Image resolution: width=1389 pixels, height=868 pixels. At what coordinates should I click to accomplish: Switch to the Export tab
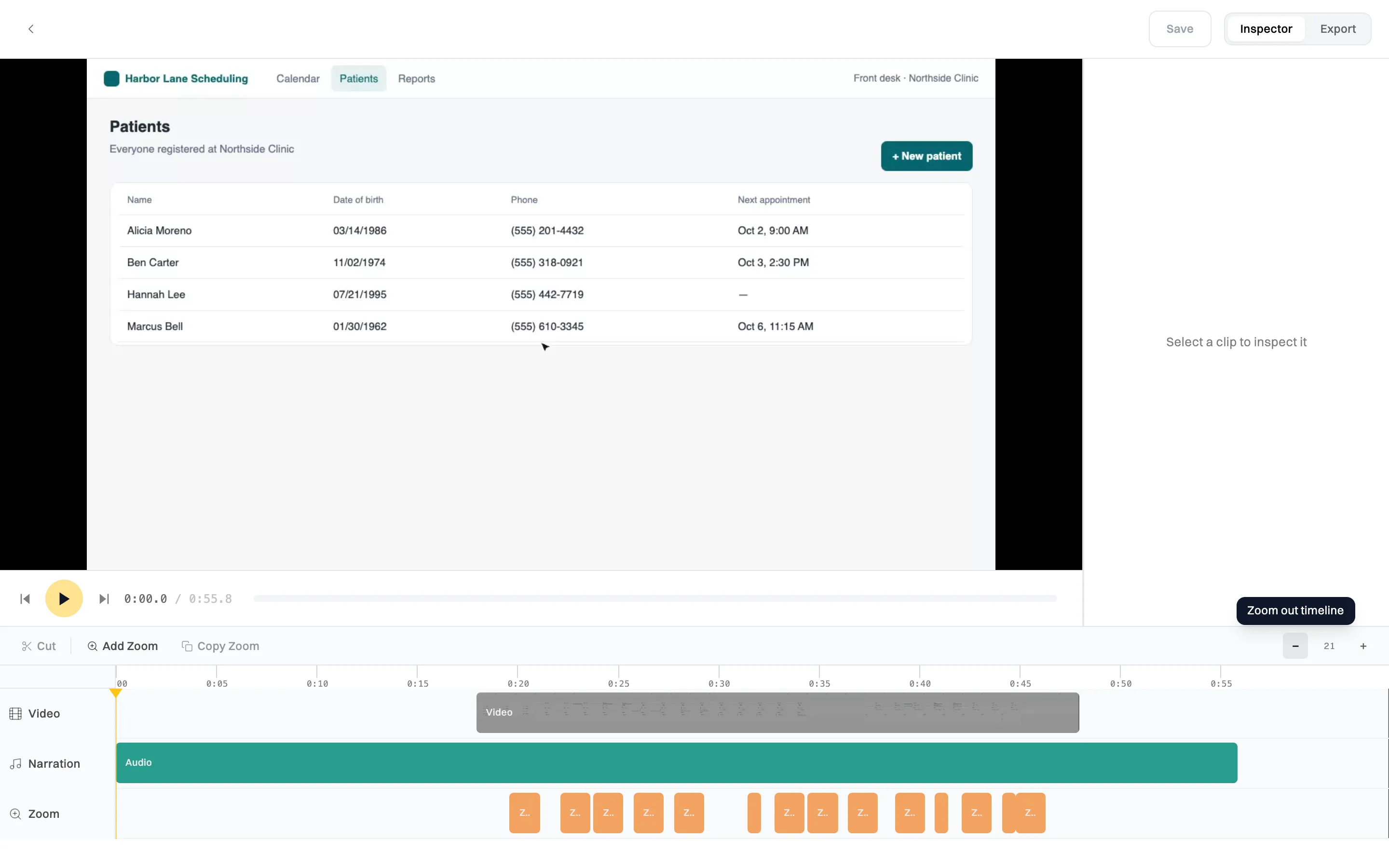click(1337, 29)
